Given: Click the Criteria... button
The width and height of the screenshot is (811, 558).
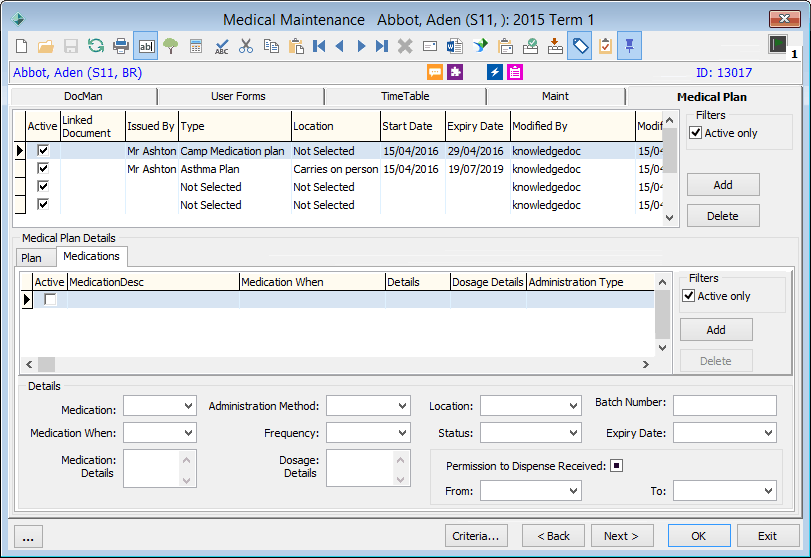Looking at the screenshot, I should (x=476, y=536).
